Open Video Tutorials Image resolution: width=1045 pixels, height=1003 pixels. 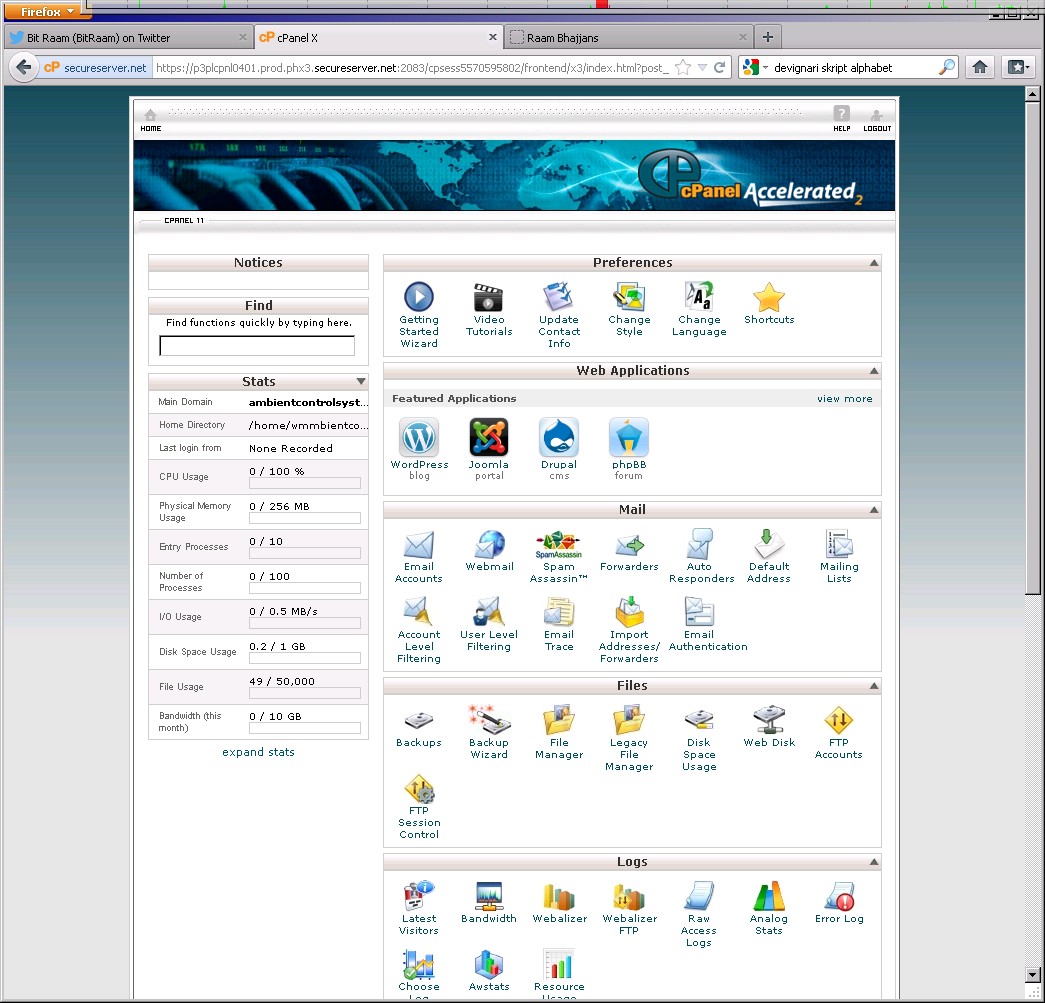489,309
